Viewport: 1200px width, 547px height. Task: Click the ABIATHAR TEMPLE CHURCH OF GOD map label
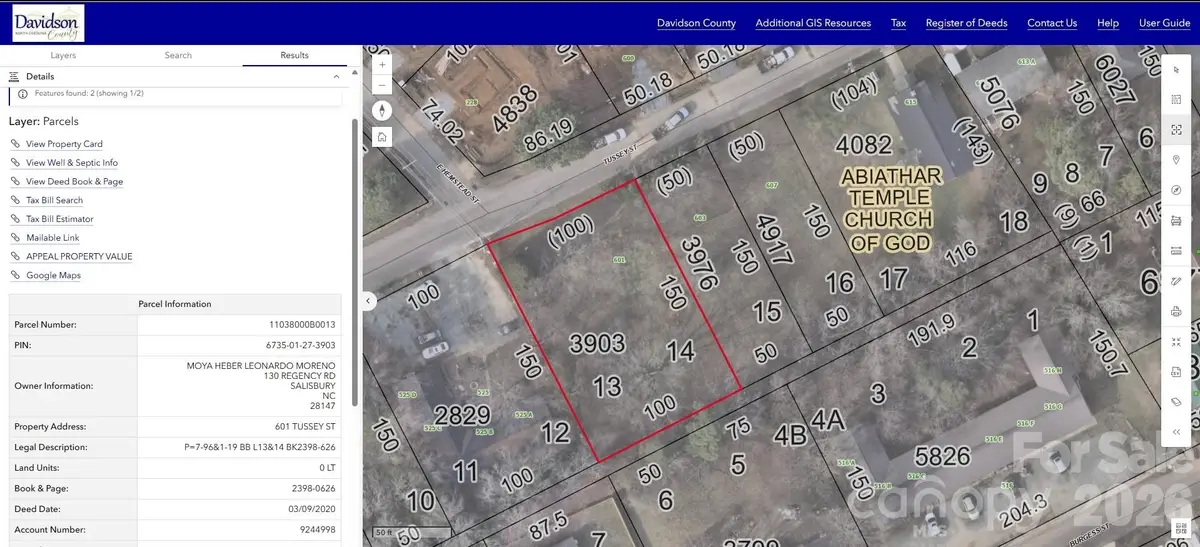pos(890,209)
